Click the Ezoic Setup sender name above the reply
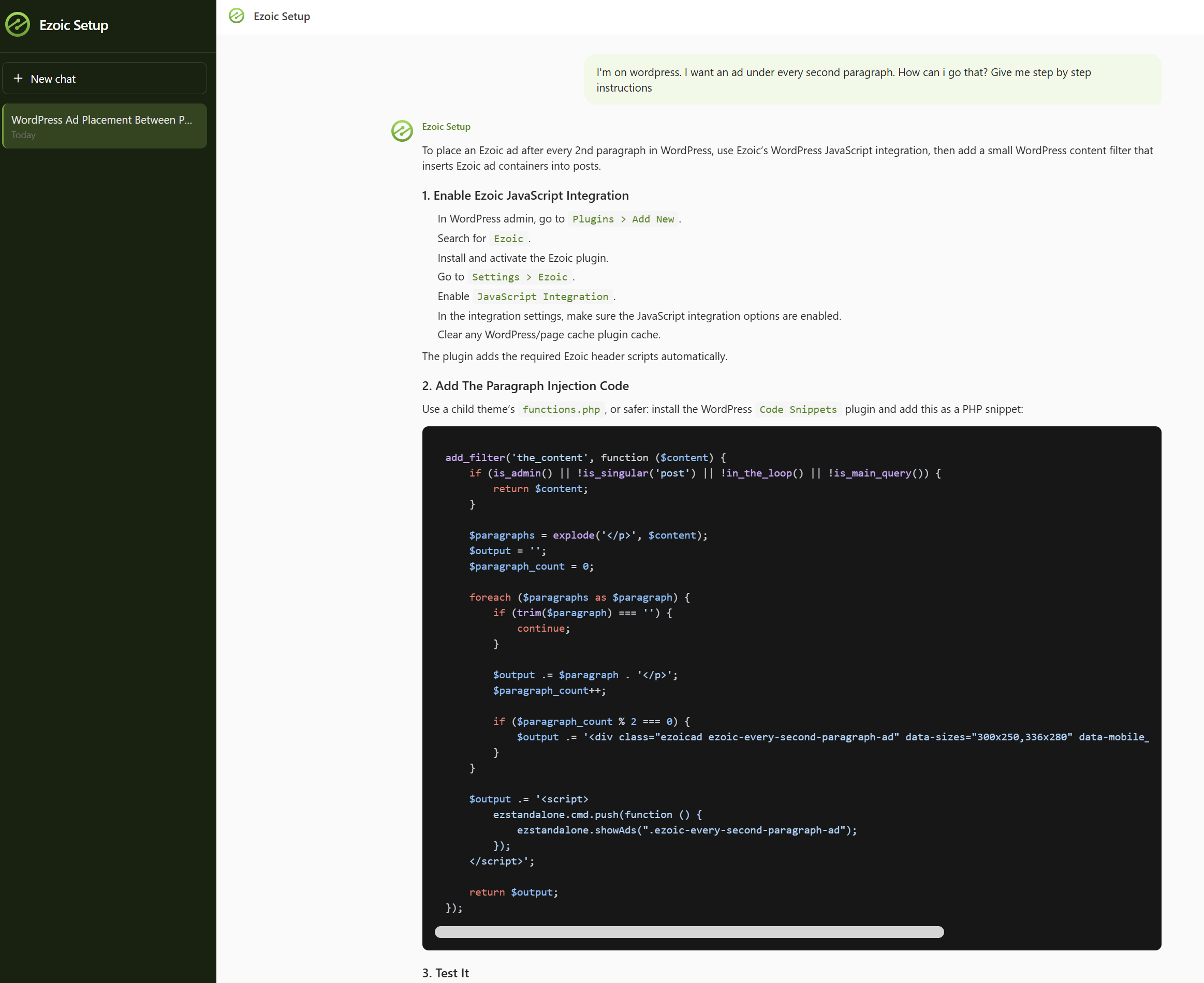This screenshot has height=983, width=1204. click(x=446, y=127)
